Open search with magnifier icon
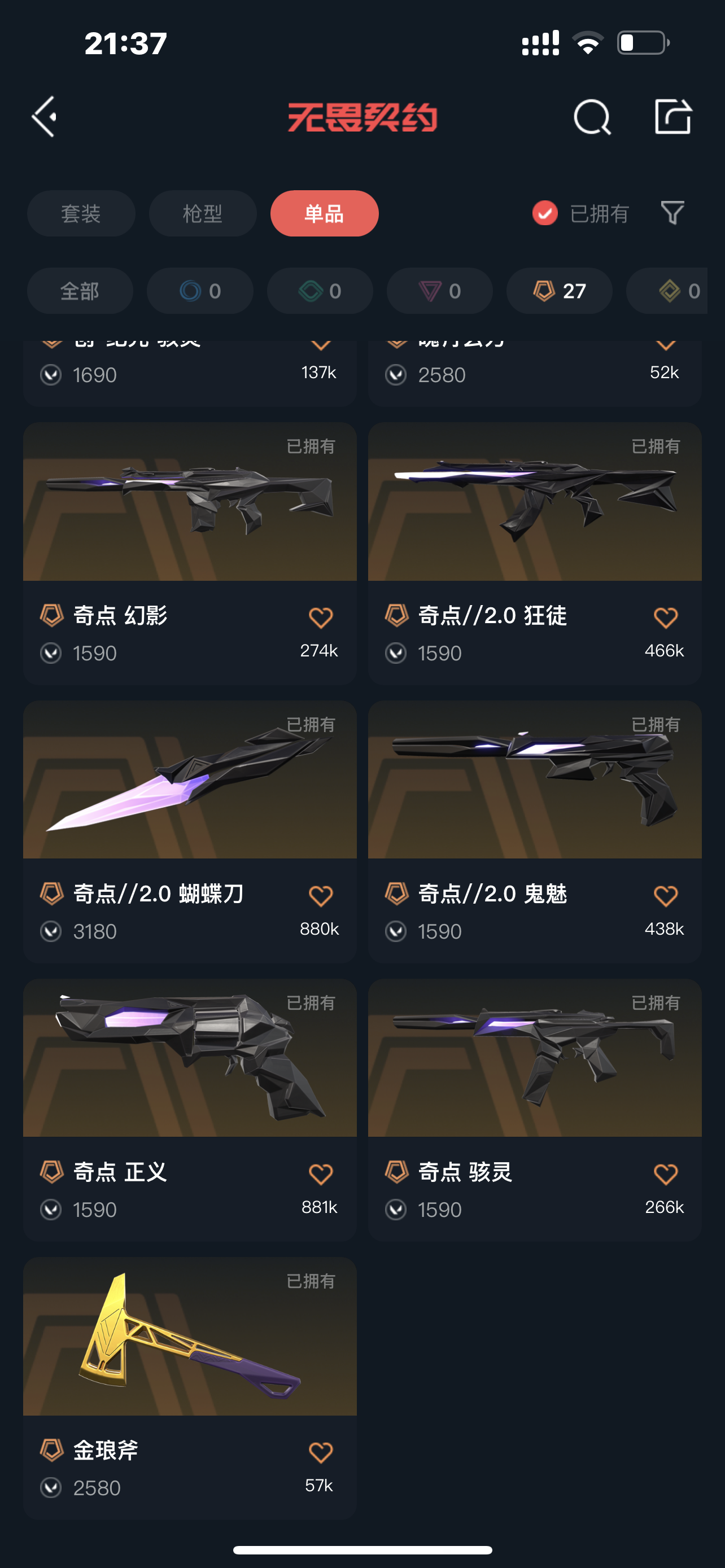 (x=592, y=117)
